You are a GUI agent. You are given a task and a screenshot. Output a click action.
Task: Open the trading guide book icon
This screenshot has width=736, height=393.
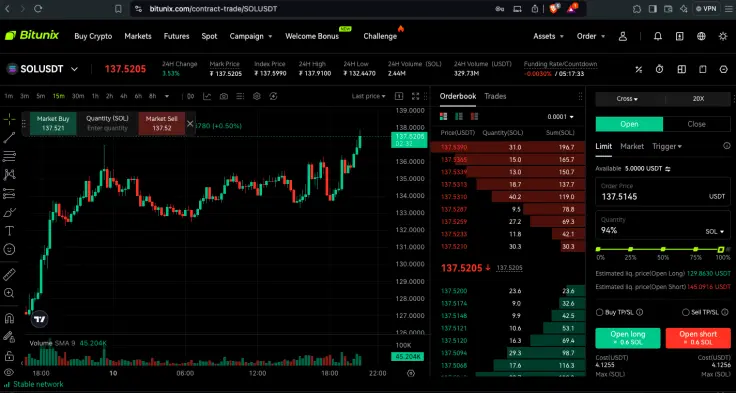703,69
